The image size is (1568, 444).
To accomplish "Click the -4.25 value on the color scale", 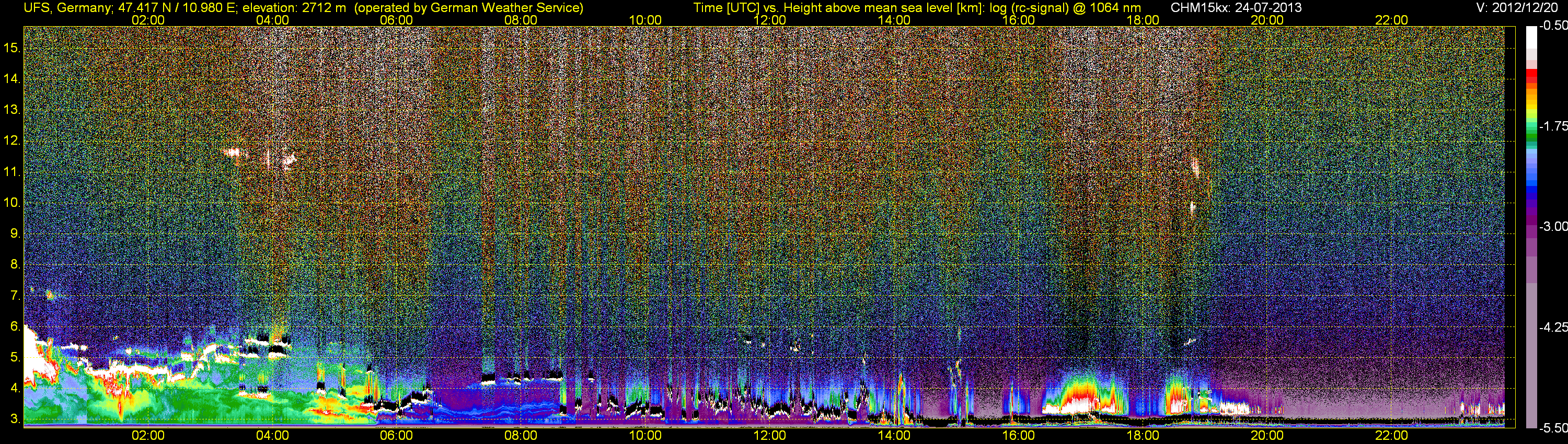I will click(1553, 327).
